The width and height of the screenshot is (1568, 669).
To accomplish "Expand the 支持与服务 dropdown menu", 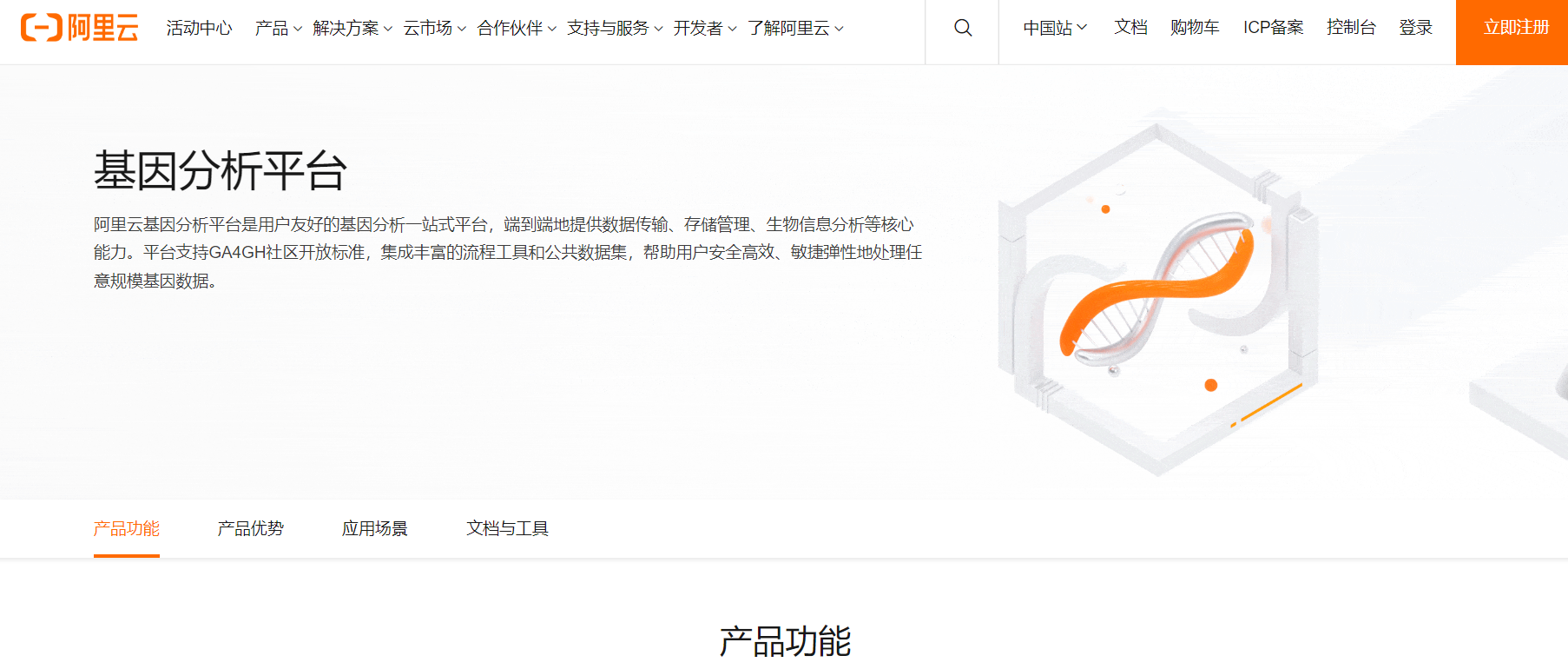I will 615,28.
